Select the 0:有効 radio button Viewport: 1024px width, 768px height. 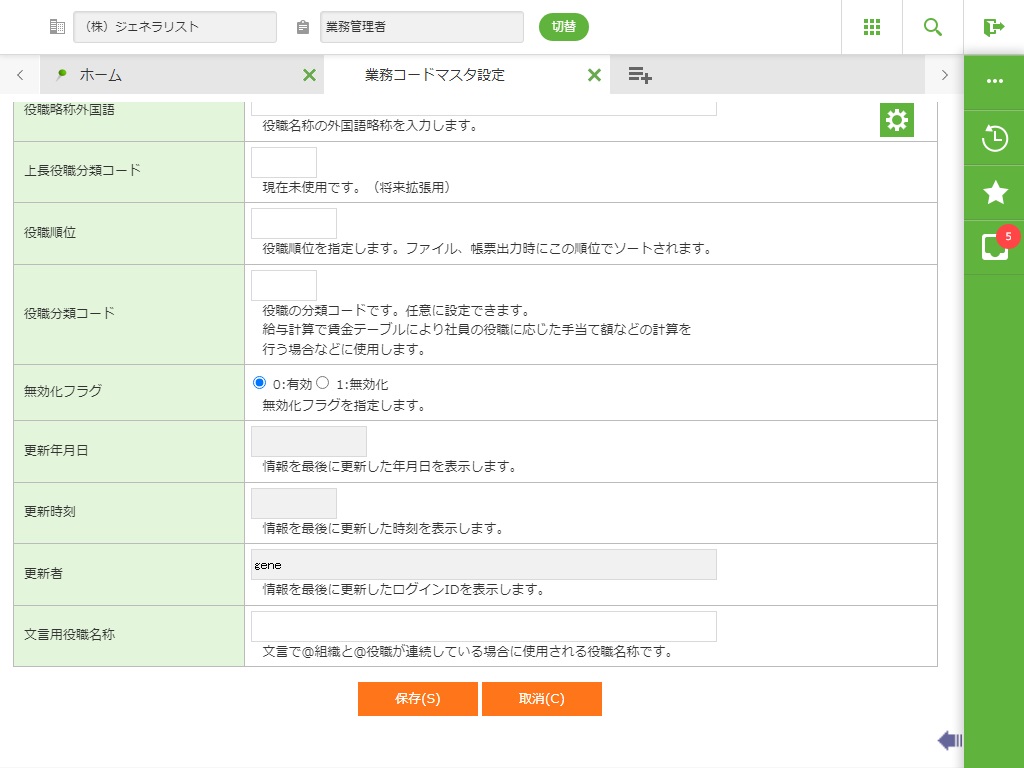pos(260,383)
